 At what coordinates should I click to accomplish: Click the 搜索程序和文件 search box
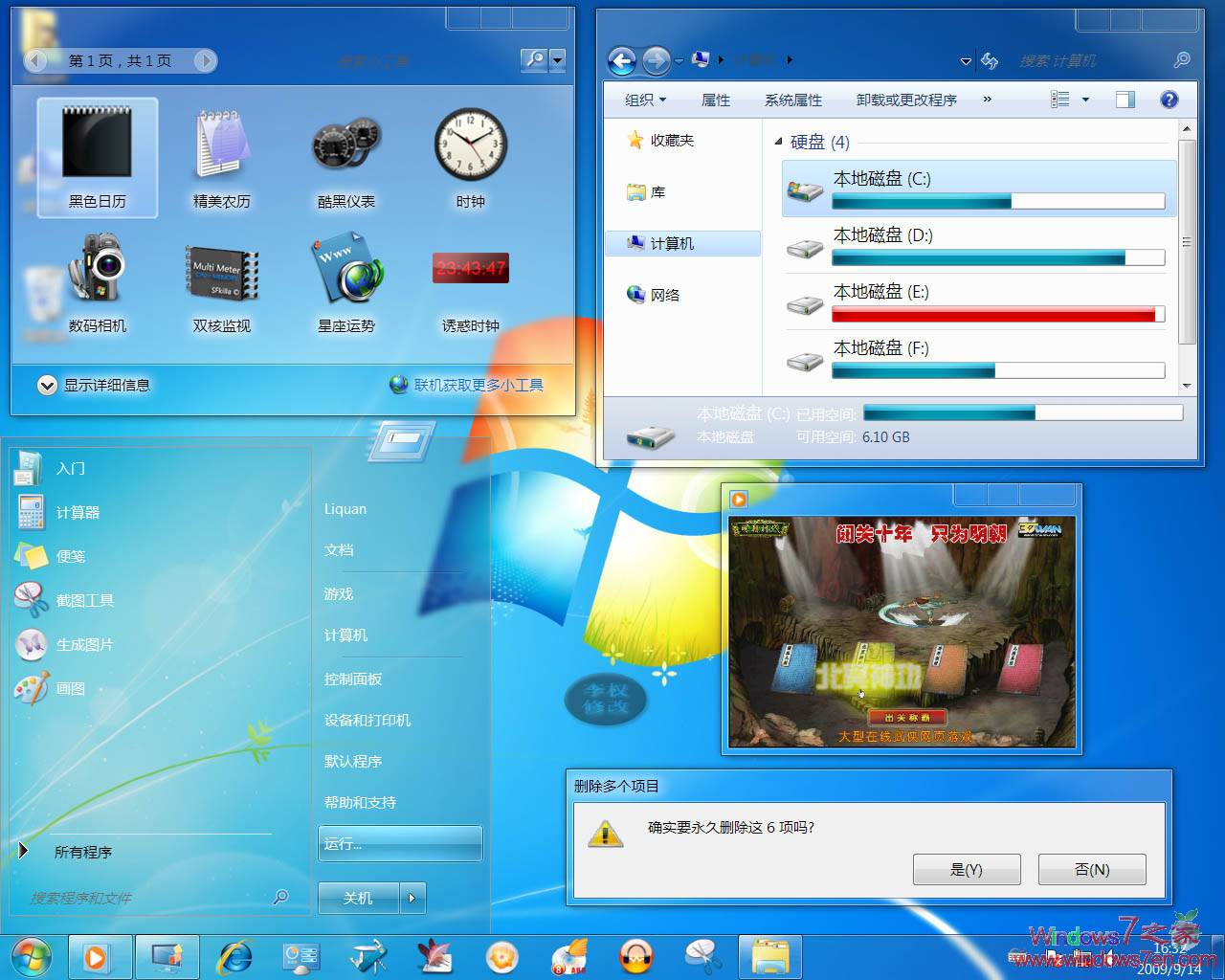point(153,898)
